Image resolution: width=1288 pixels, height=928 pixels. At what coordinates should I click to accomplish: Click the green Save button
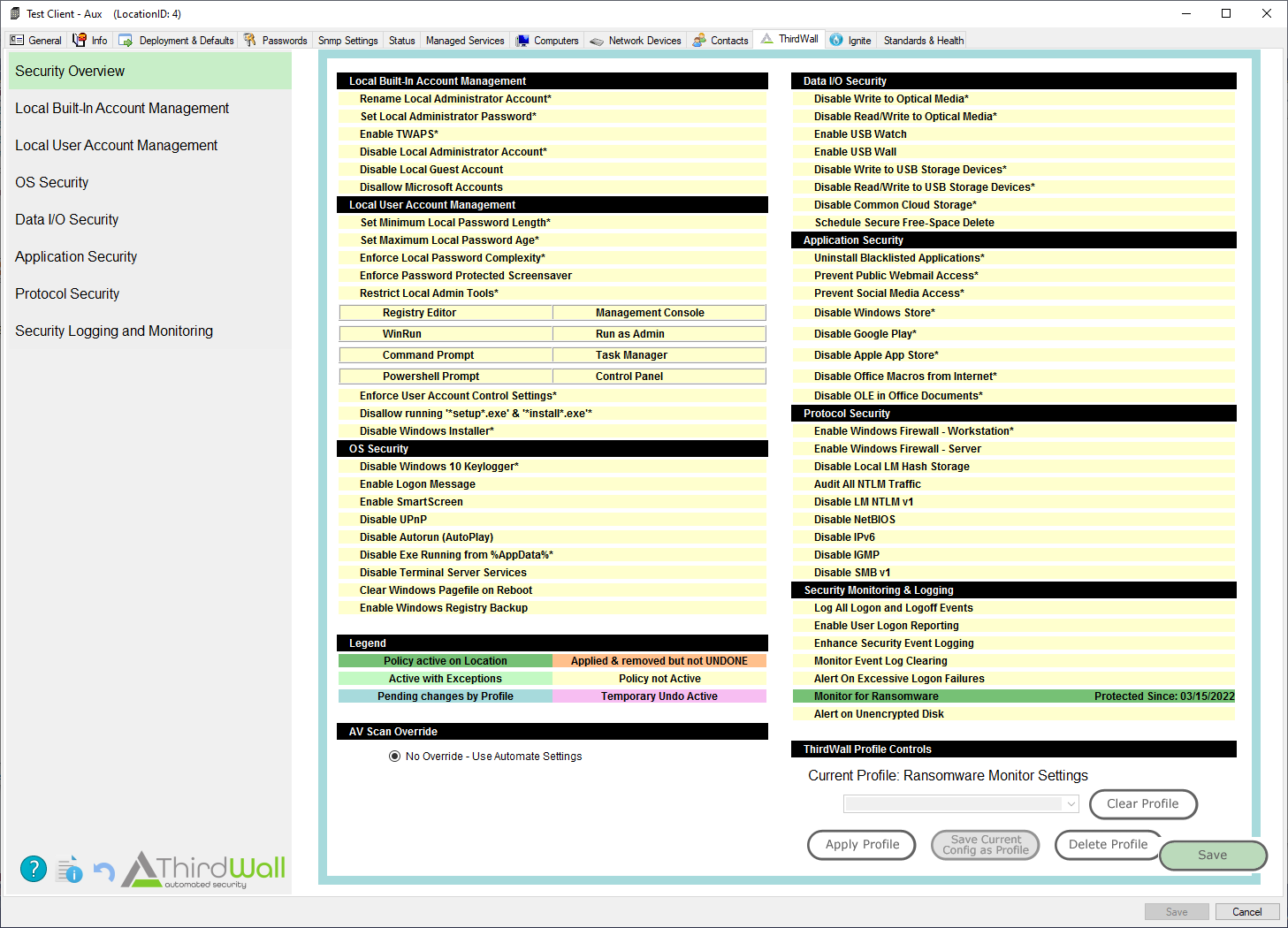1213,855
